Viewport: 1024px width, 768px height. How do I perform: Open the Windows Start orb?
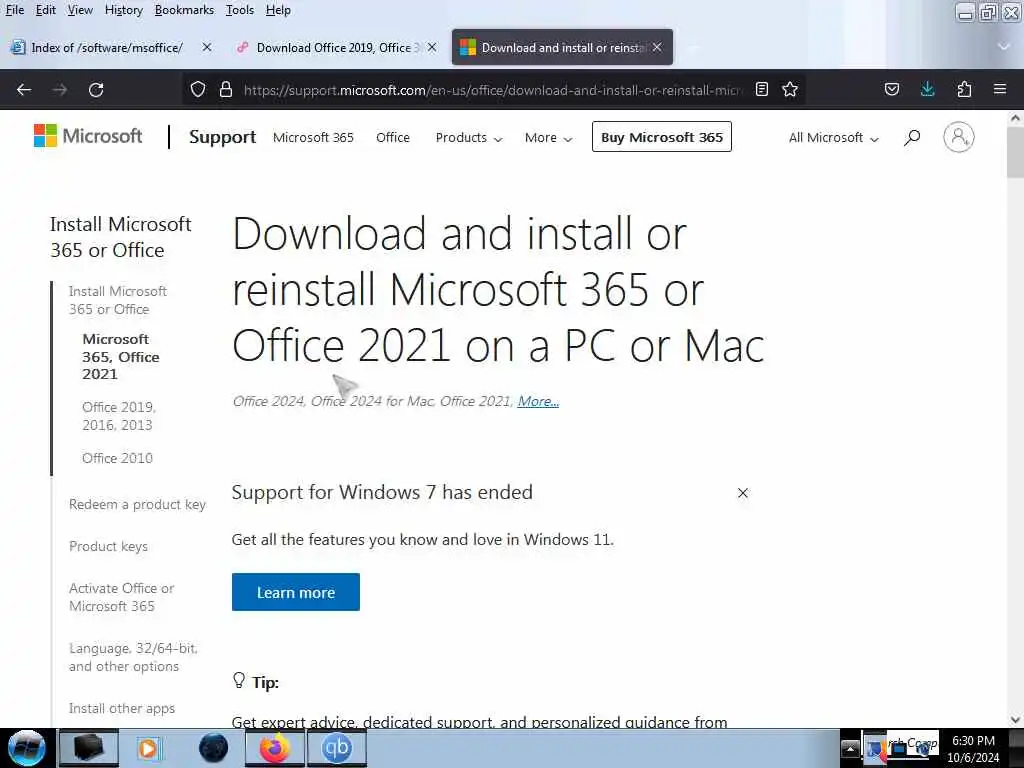27,748
